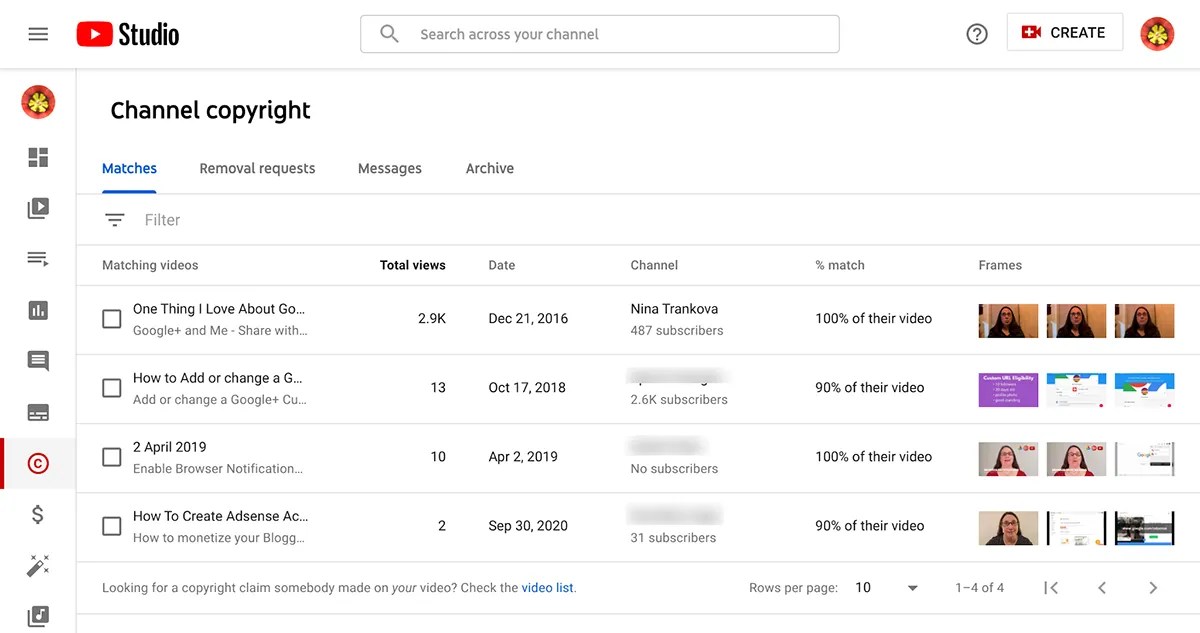Open the Comments section
Screen dimensions: 1200x633
[37, 361]
